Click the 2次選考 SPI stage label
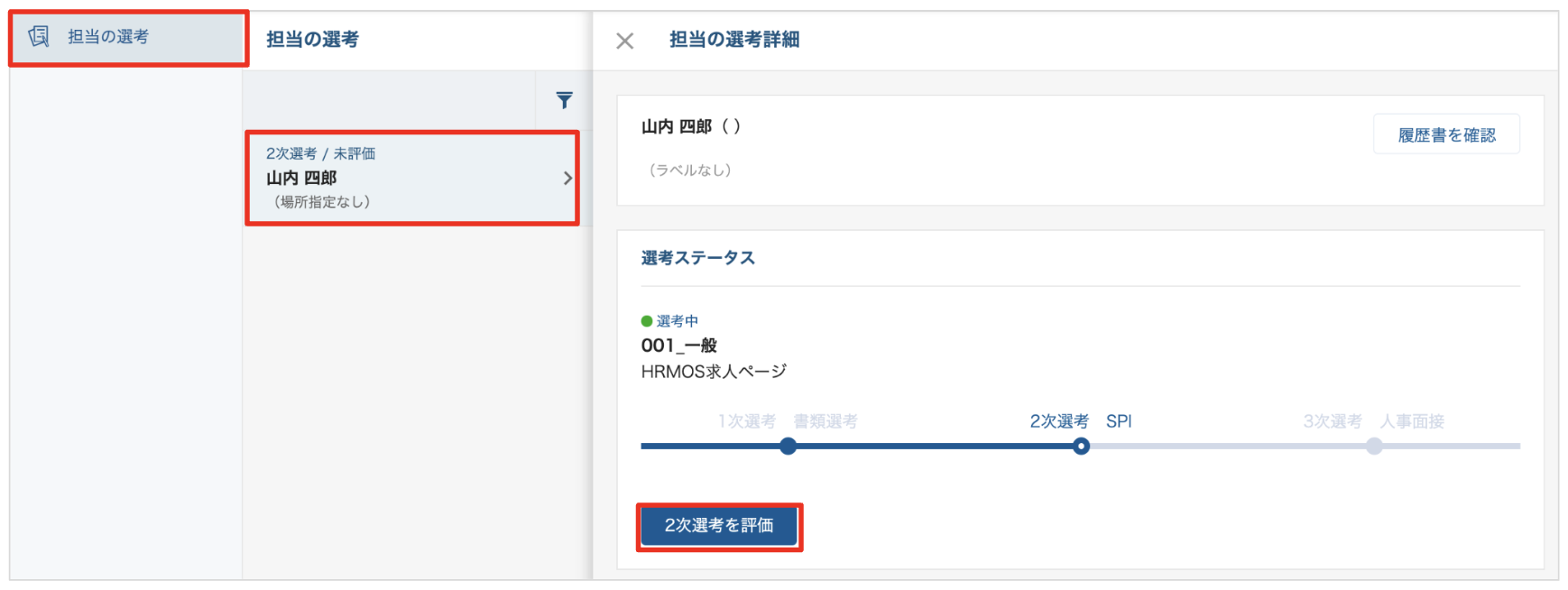The image size is (1568, 590). point(1080,421)
